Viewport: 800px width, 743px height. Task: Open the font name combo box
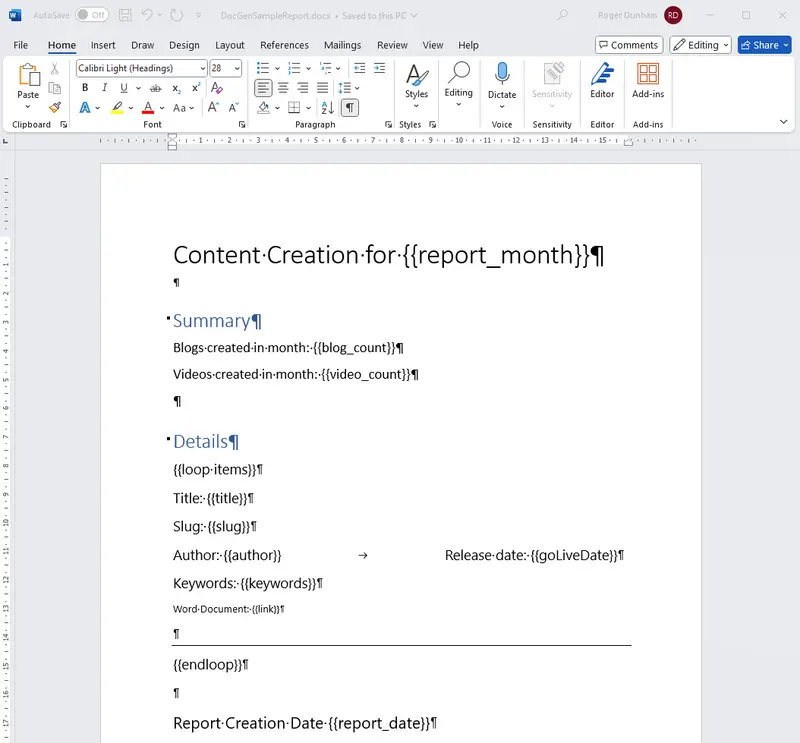(142, 68)
